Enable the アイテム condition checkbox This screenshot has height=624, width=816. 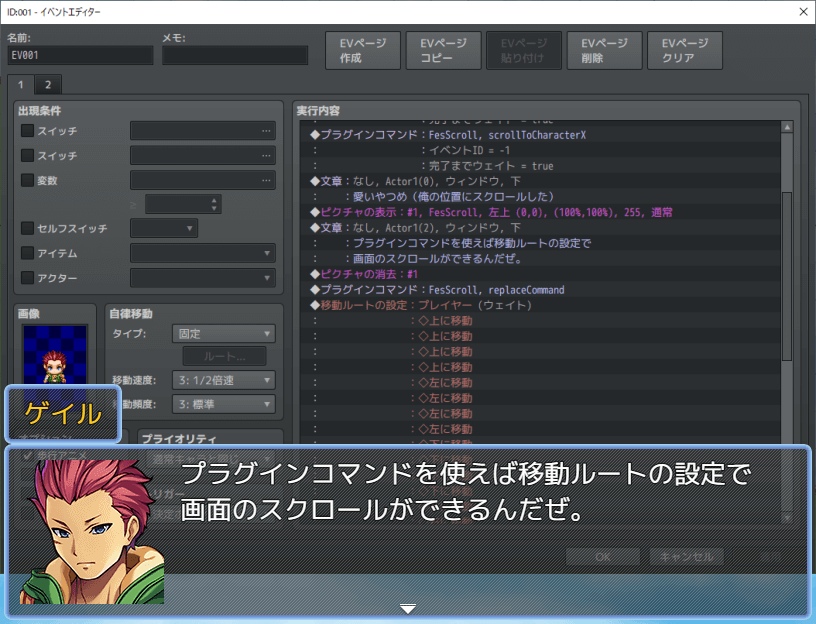28,253
